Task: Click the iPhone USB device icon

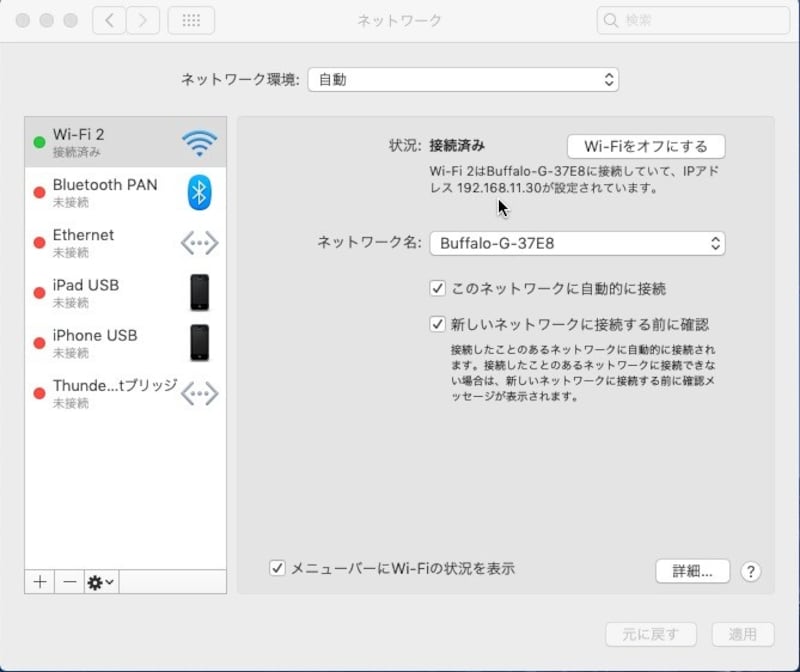Action: click(x=198, y=342)
